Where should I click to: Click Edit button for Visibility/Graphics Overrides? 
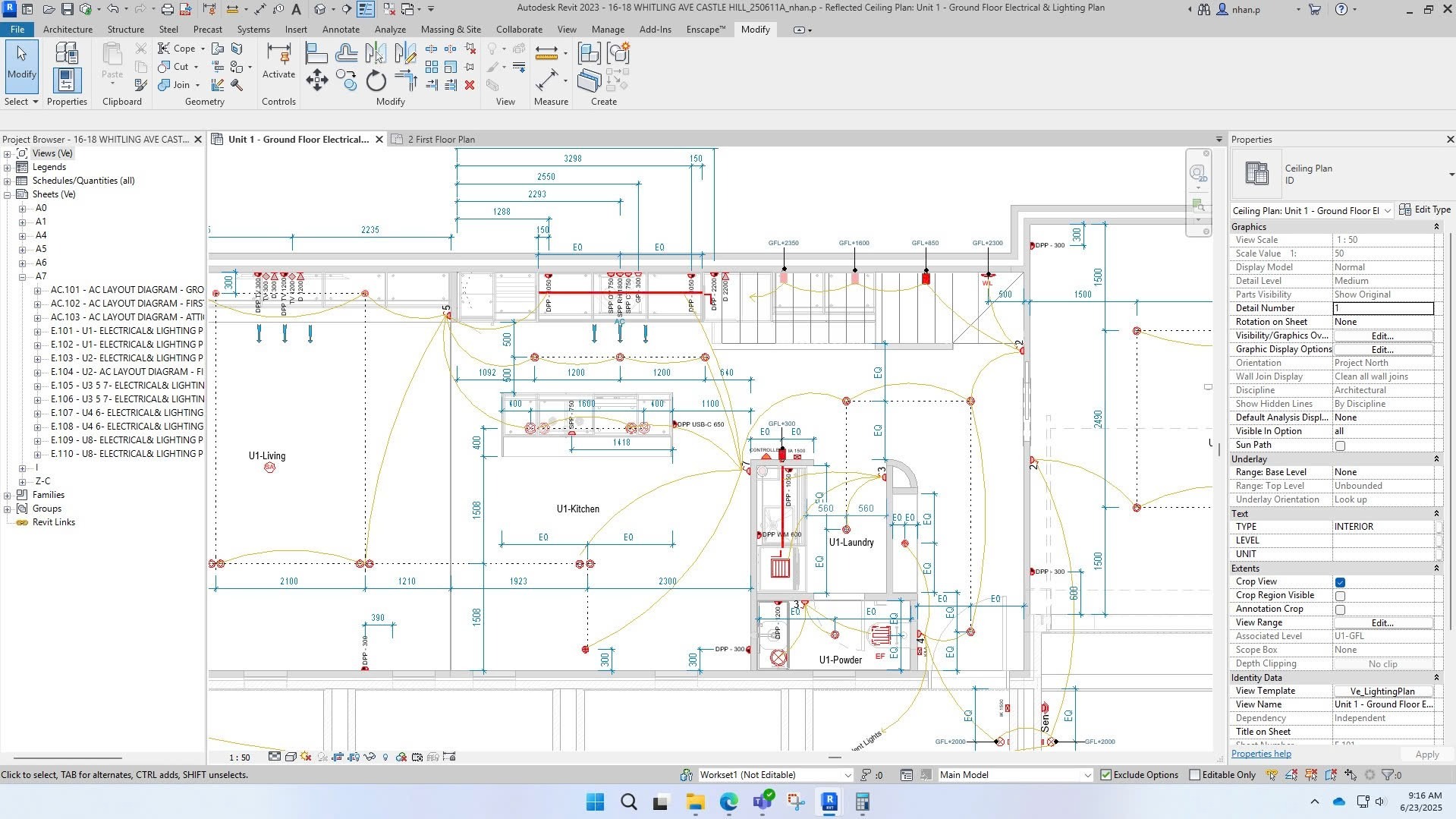pos(1382,335)
